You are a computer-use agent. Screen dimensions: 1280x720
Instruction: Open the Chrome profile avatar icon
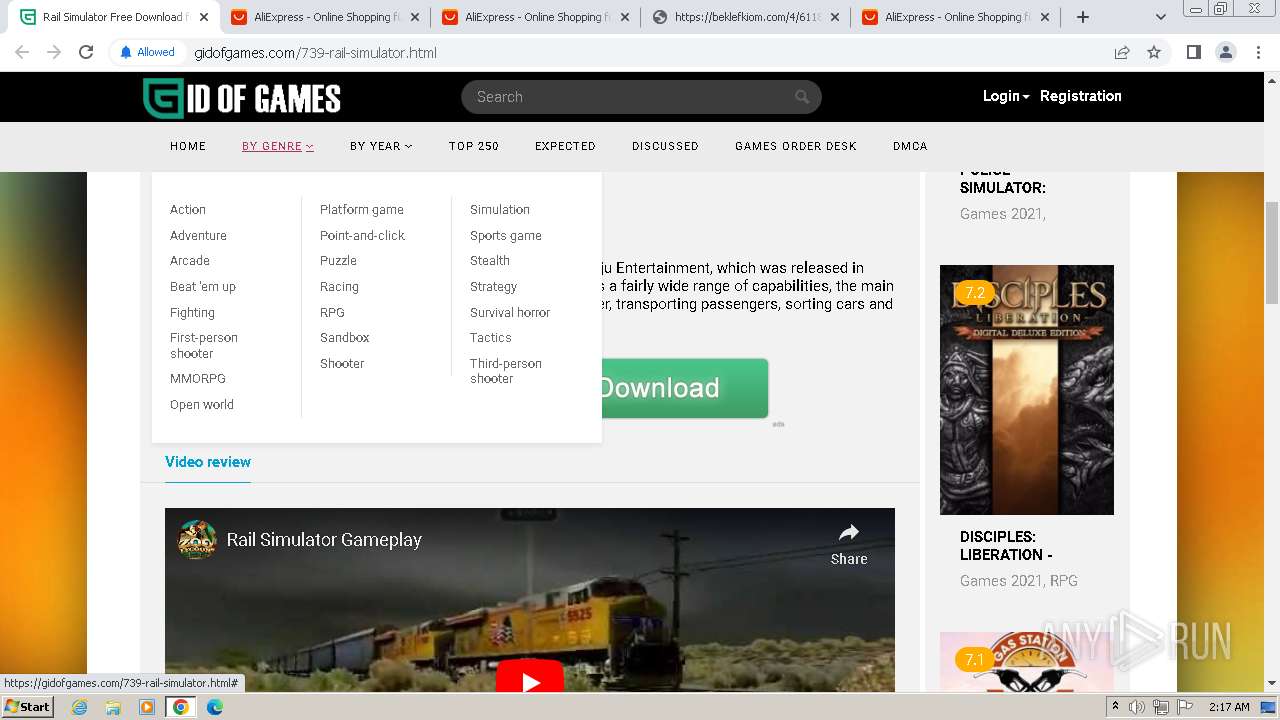[1225, 52]
